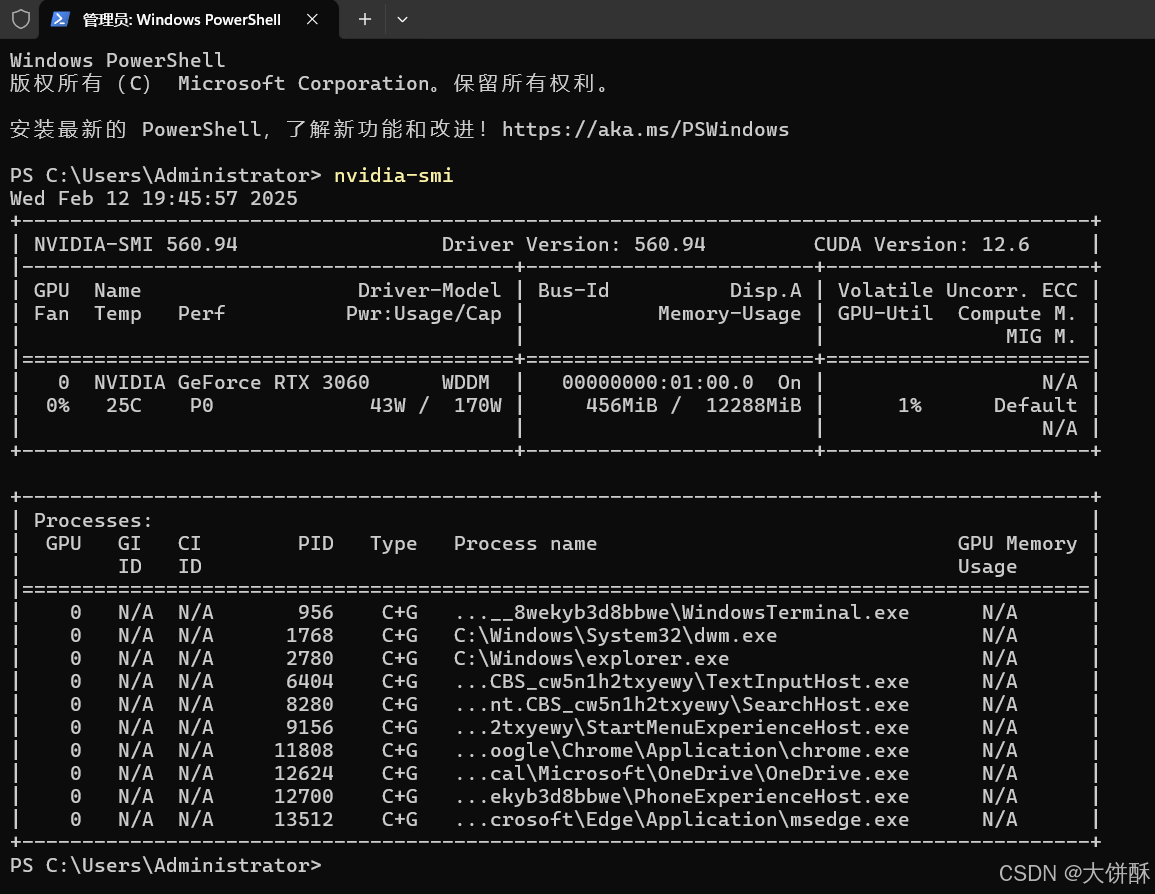Click the Process name column header
This screenshot has width=1155, height=894.
(525, 543)
